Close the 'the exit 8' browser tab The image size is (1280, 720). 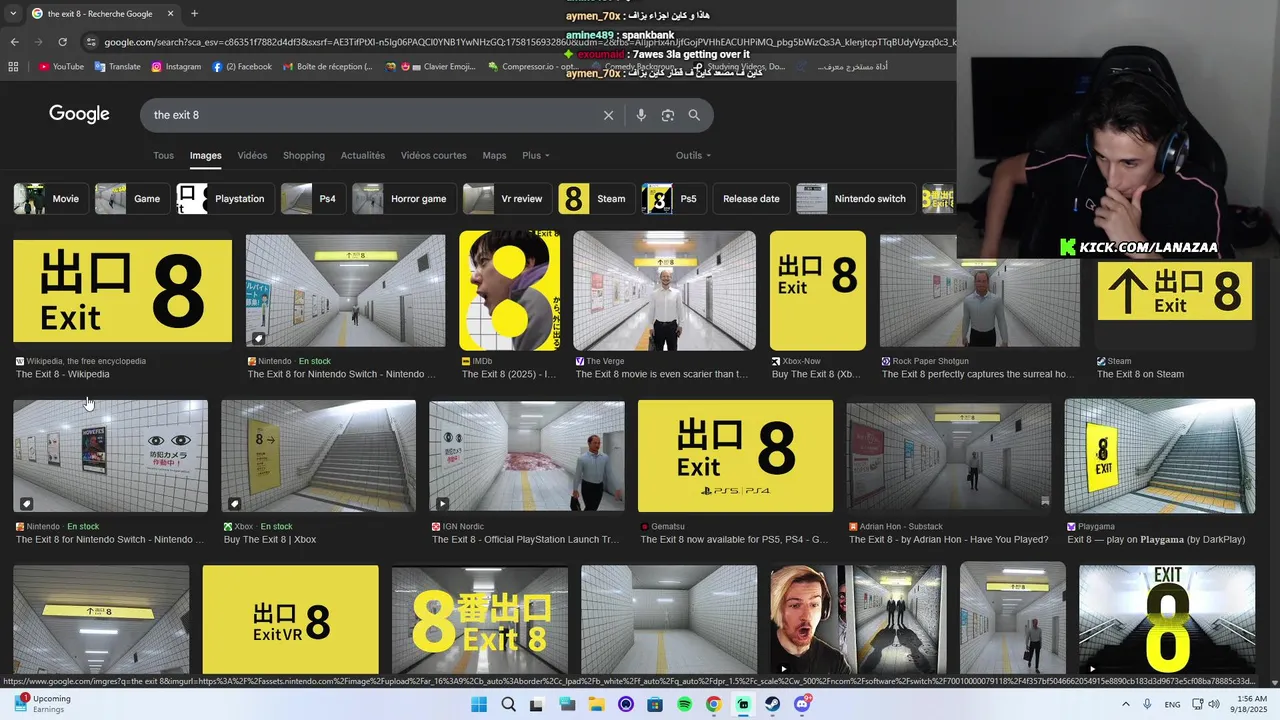coord(170,14)
